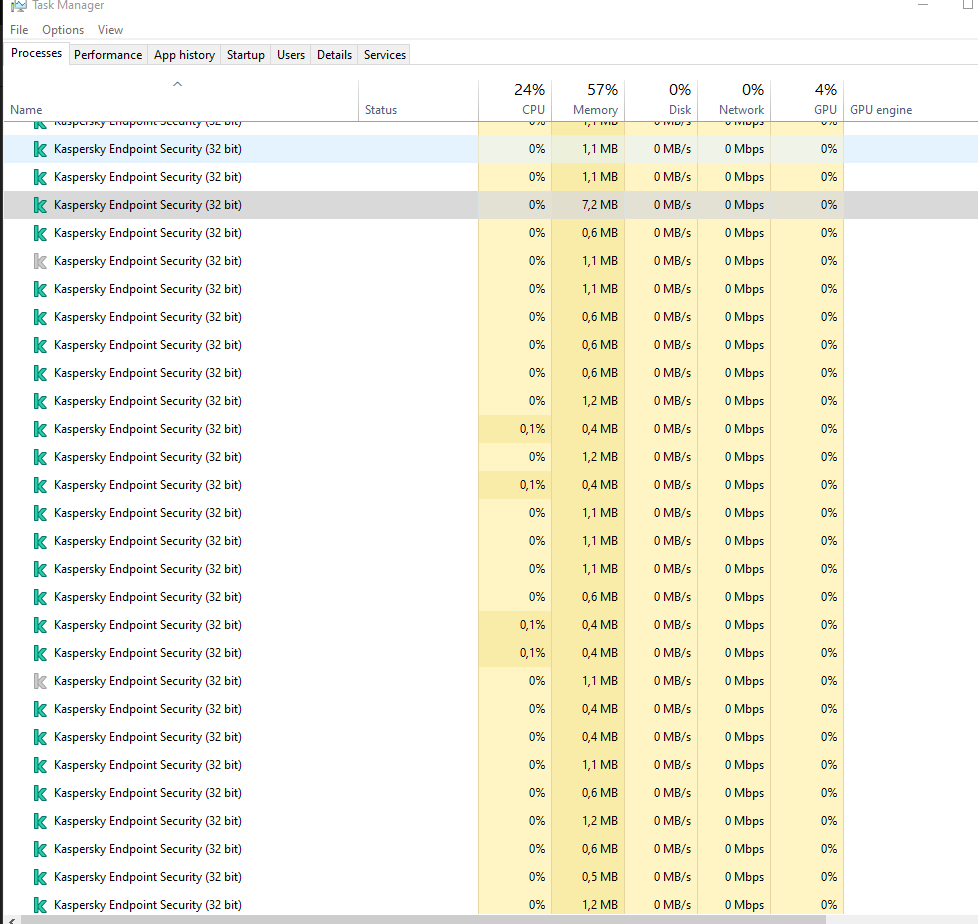Click the GPU 0% cell in 0,5 MB row
The width and height of the screenshot is (978, 924).
click(807, 877)
